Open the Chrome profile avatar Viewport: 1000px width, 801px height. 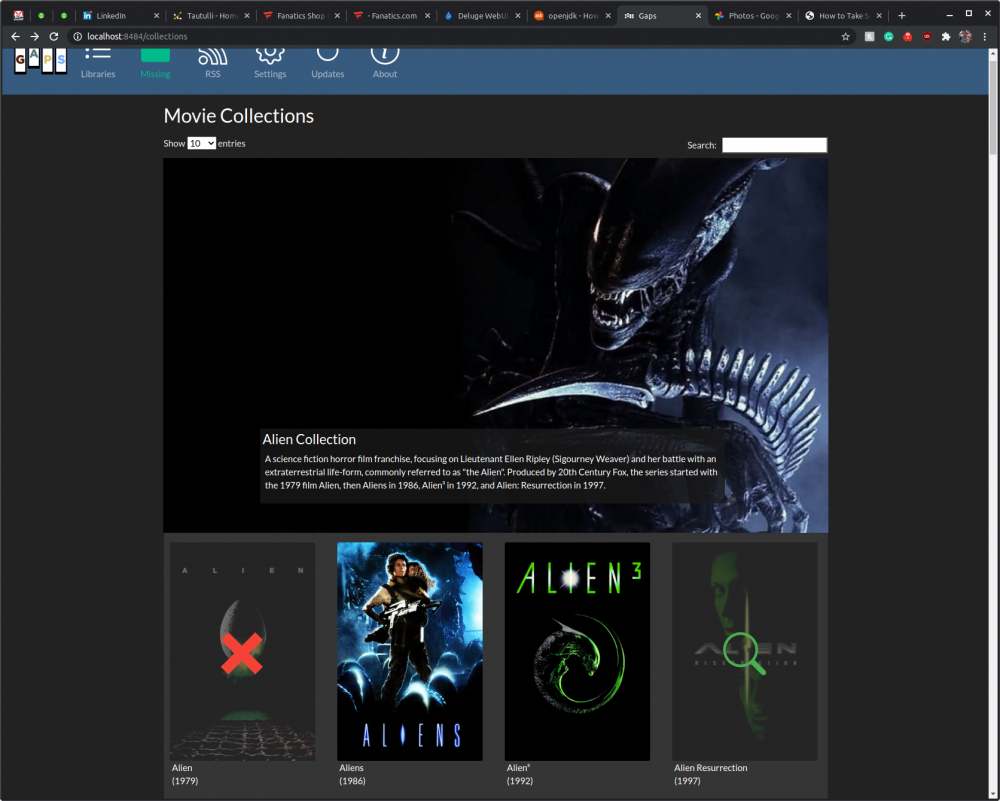[966, 36]
